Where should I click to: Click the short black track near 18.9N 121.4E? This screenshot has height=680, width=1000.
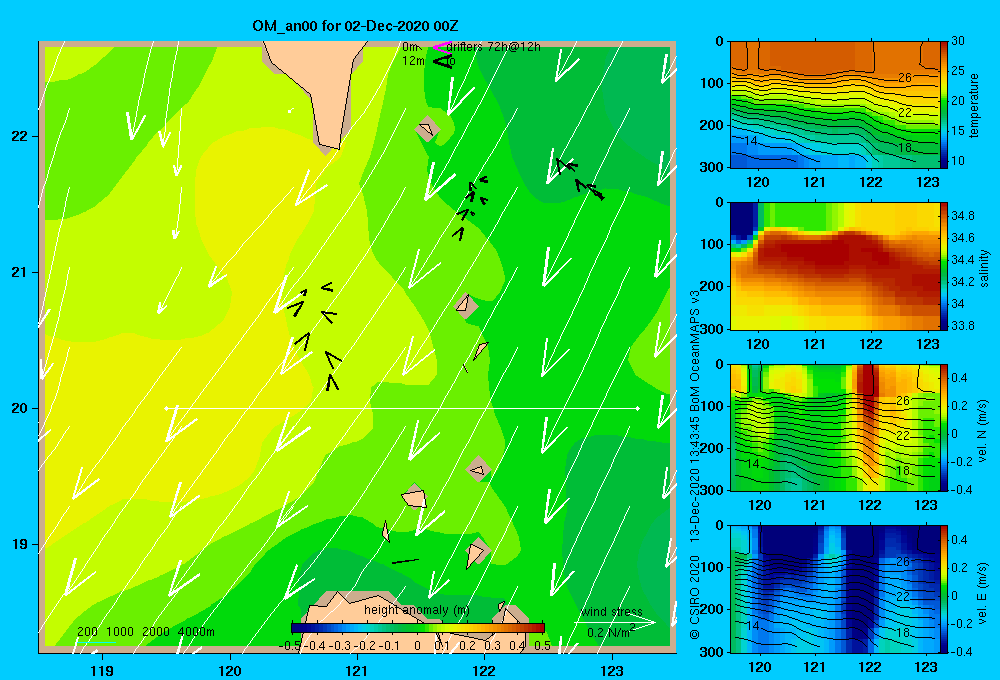405,561
